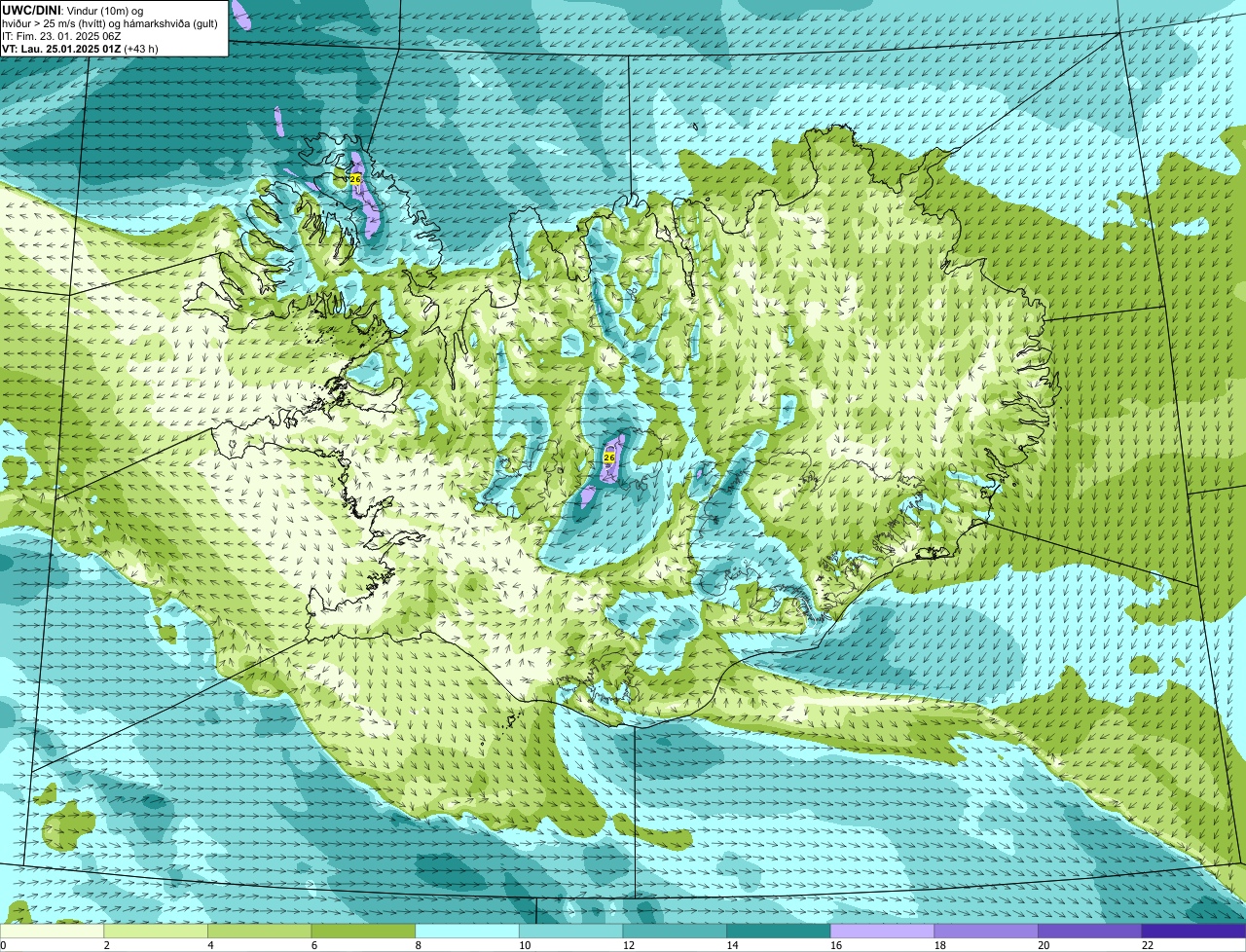The height and width of the screenshot is (952, 1246).
Task: Pick the 8–10 m/s pale cyan legend swatch
Action: [467, 931]
